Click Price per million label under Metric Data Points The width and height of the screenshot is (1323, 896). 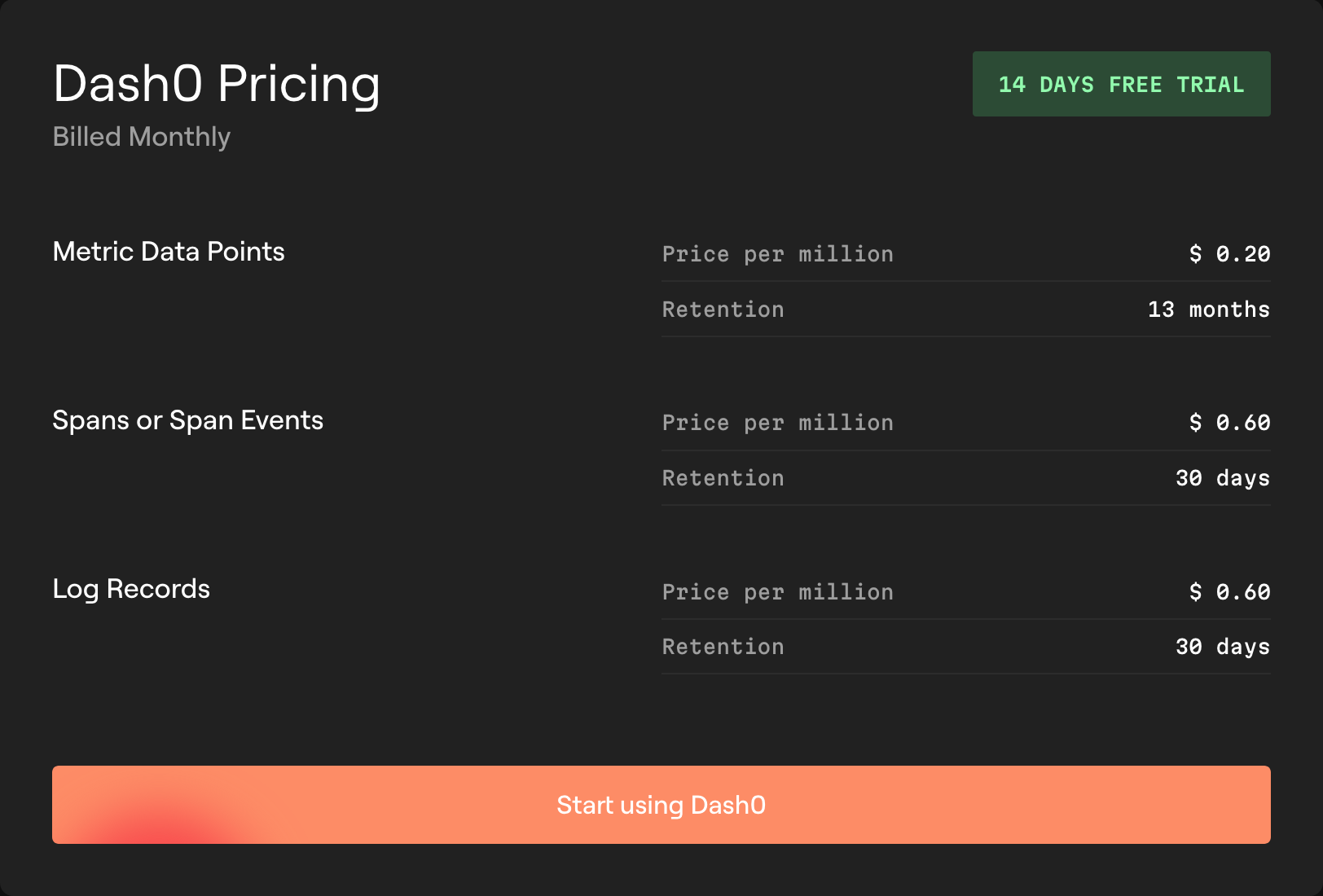tap(777, 254)
